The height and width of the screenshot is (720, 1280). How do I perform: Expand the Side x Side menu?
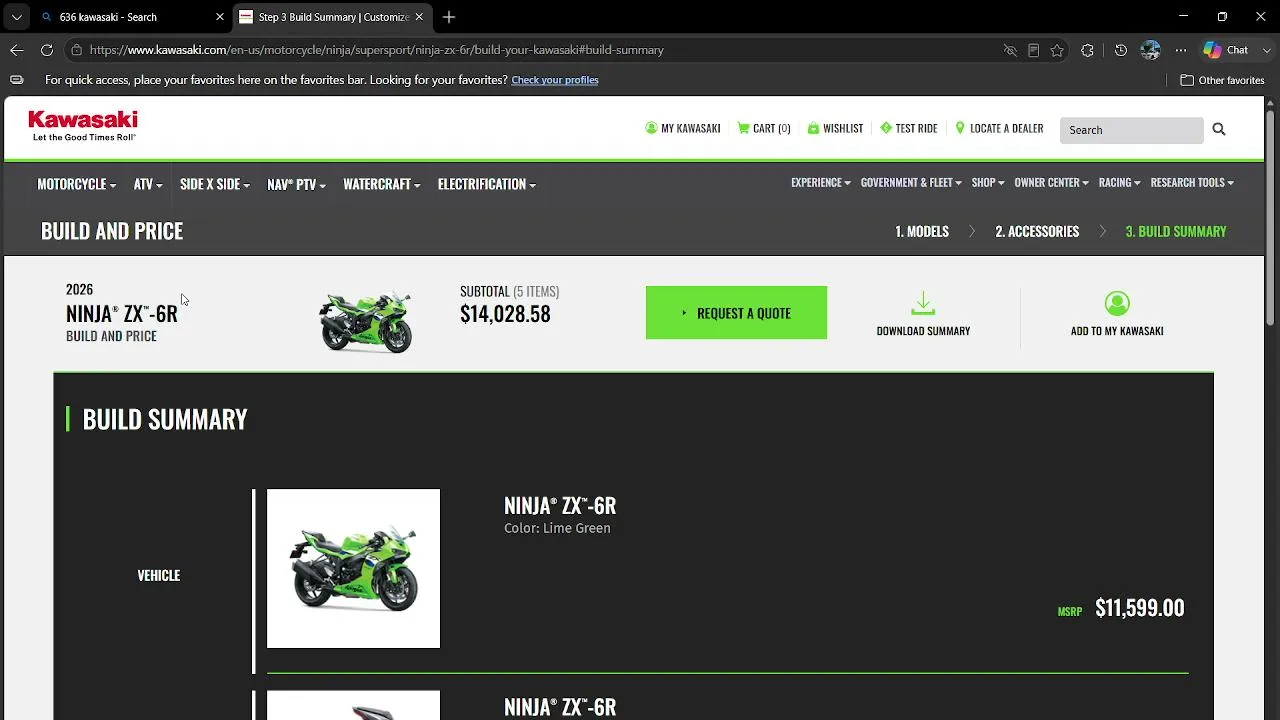[215, 184]
